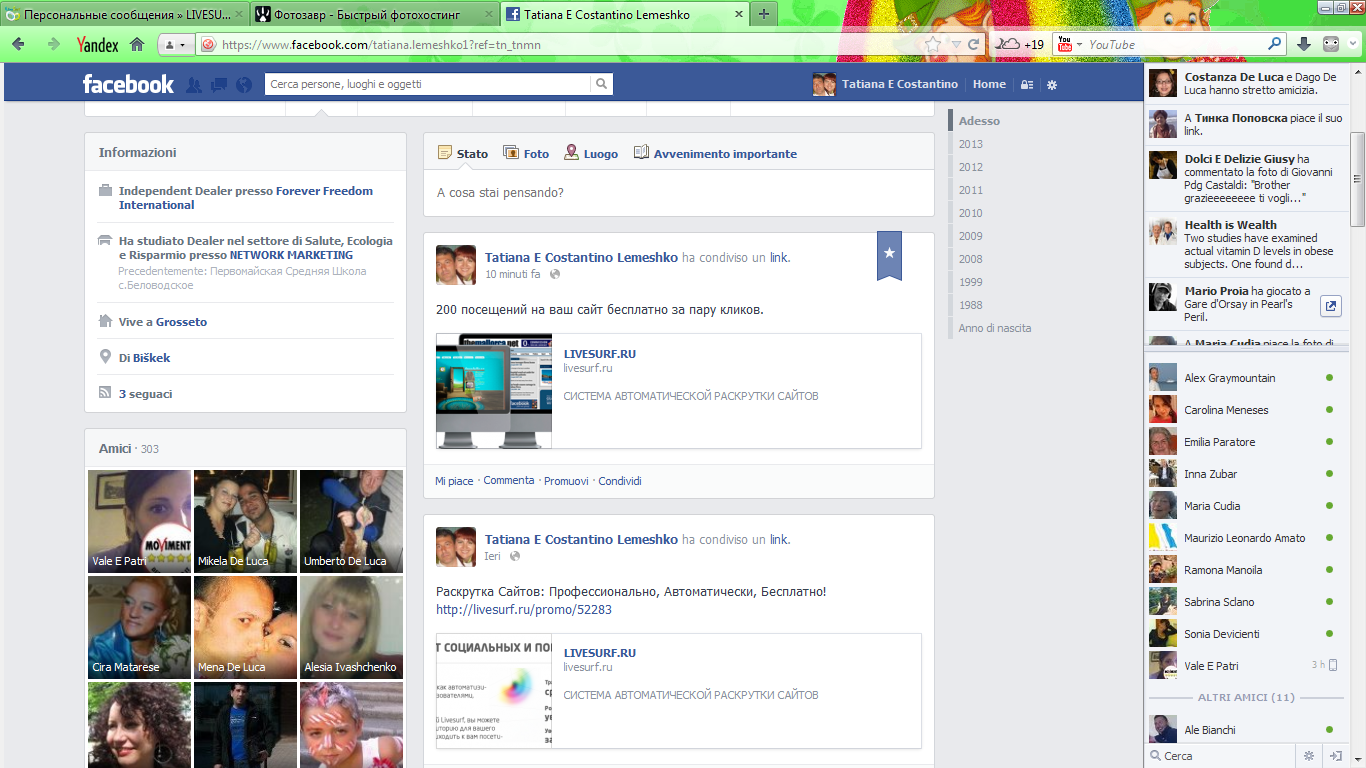Viewport: 1366px width, 768px height.
Task: Select the Luogo composer tab
Action: (591, 153)
